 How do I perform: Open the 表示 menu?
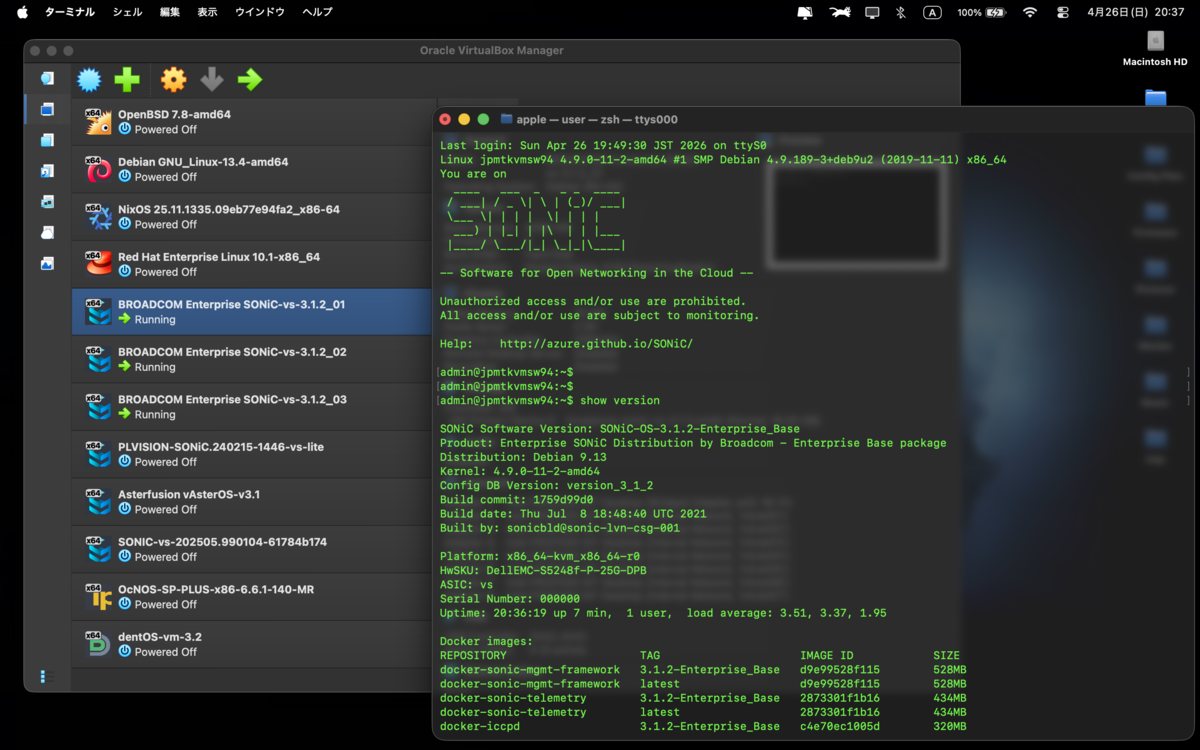(x=207, y=12)
